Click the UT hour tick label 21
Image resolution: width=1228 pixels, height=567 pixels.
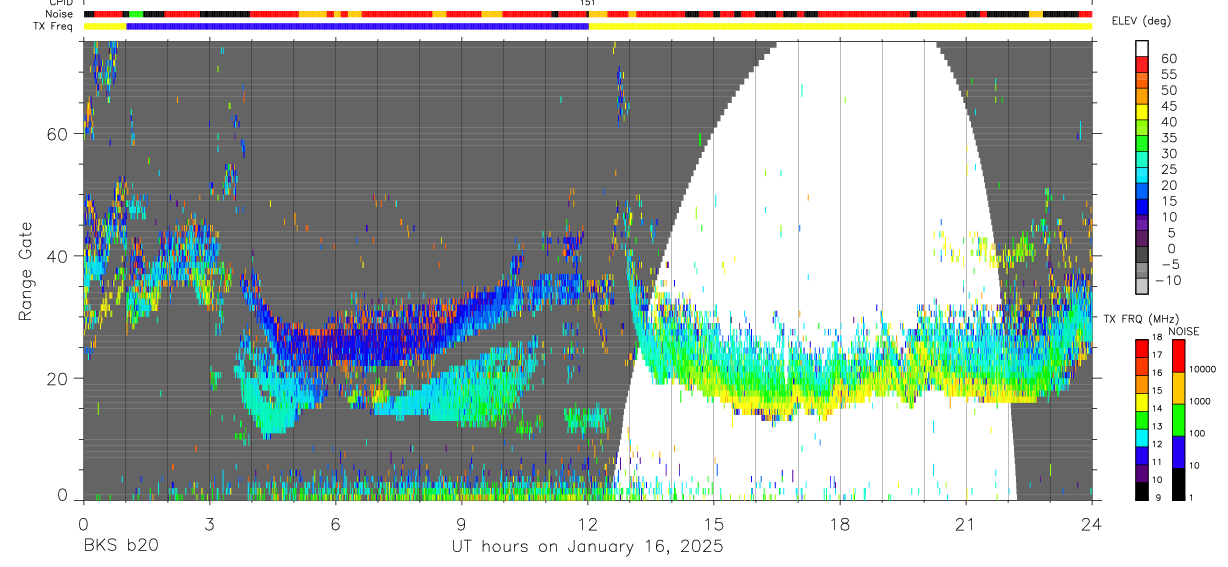point(966,524)
